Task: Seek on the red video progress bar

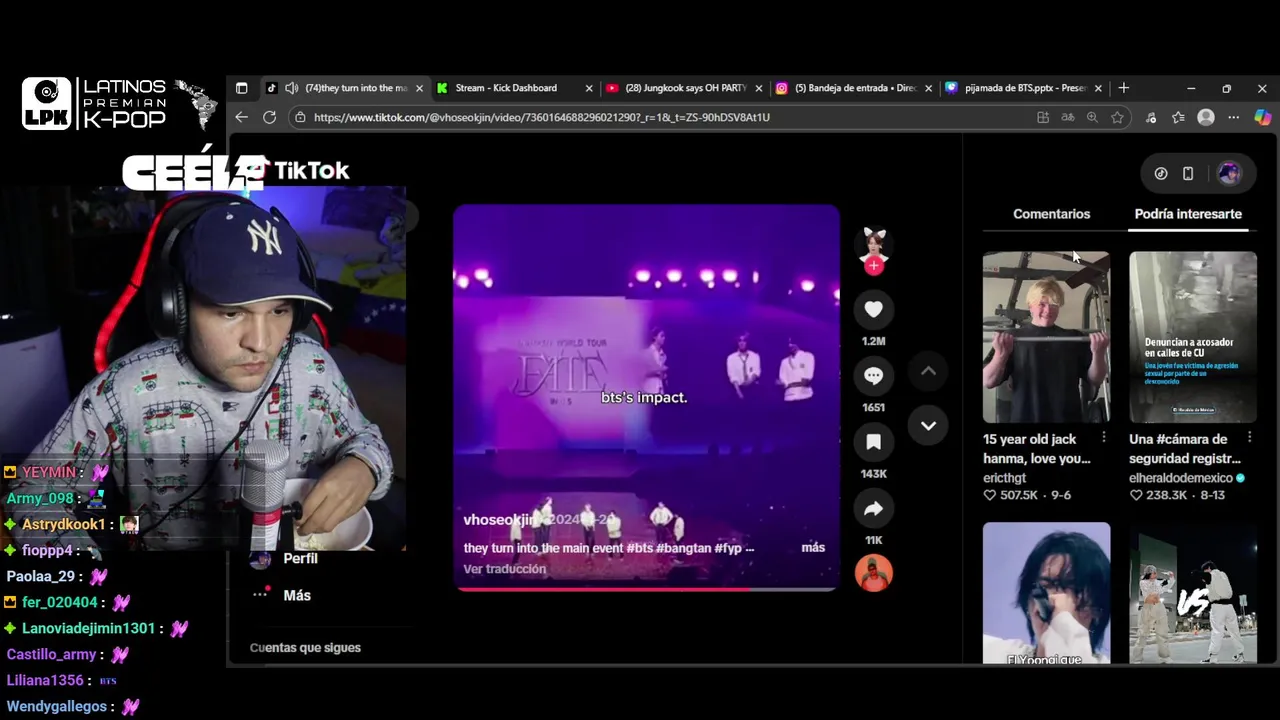Action: (646, 589)
